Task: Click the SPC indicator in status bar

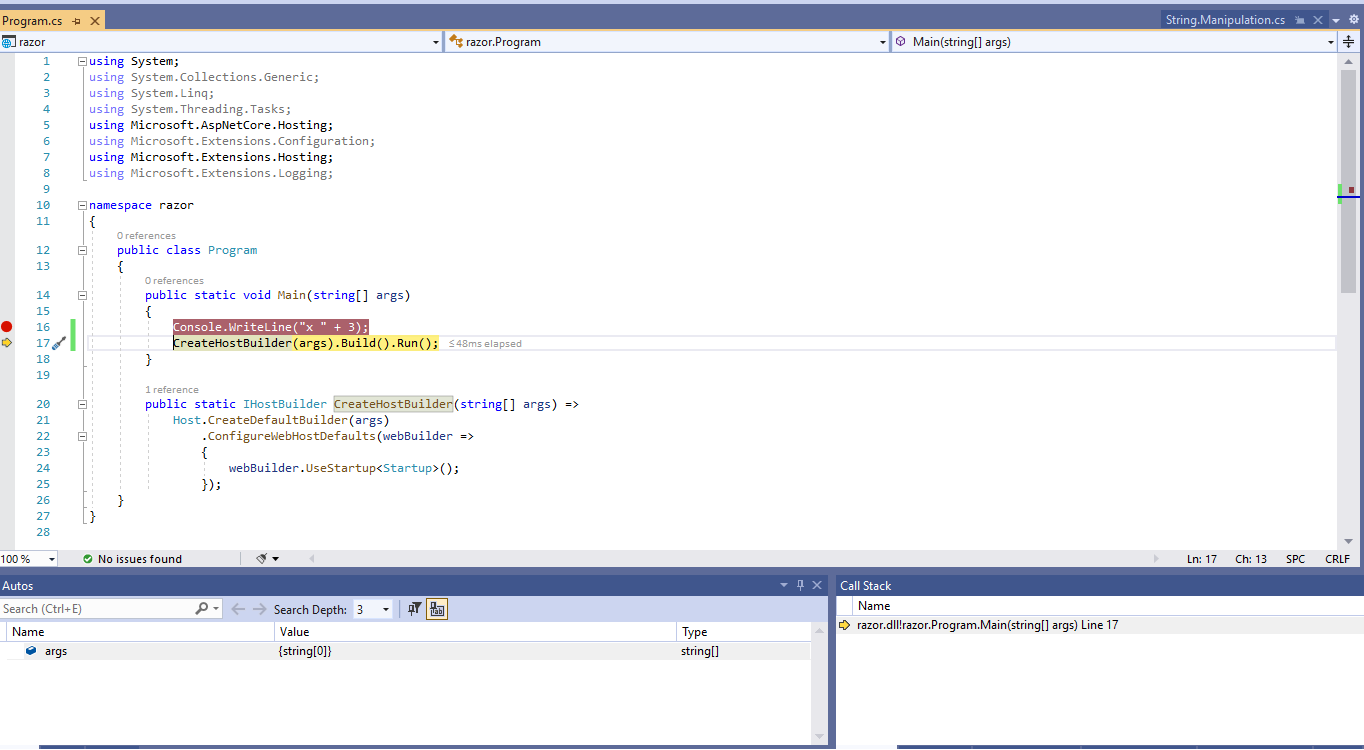Action: point(1295,559)
